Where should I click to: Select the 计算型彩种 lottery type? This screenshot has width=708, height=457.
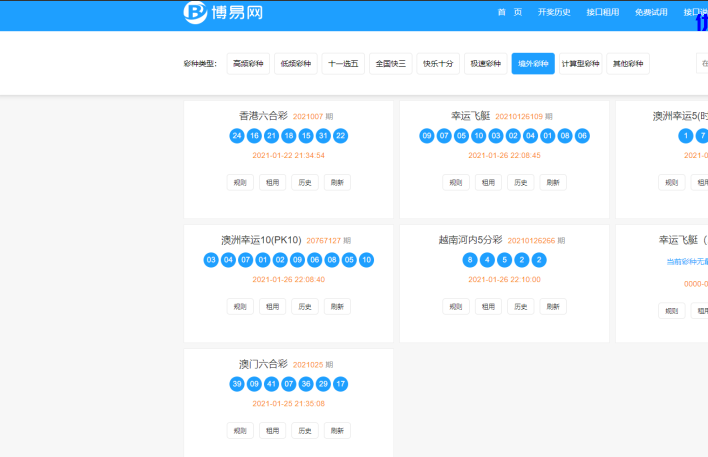coord(580,64)
